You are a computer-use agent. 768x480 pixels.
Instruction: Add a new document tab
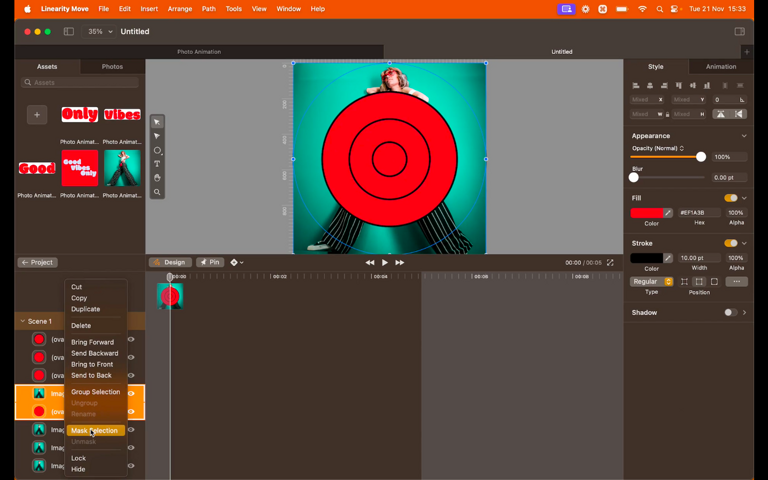click(746, 51)
